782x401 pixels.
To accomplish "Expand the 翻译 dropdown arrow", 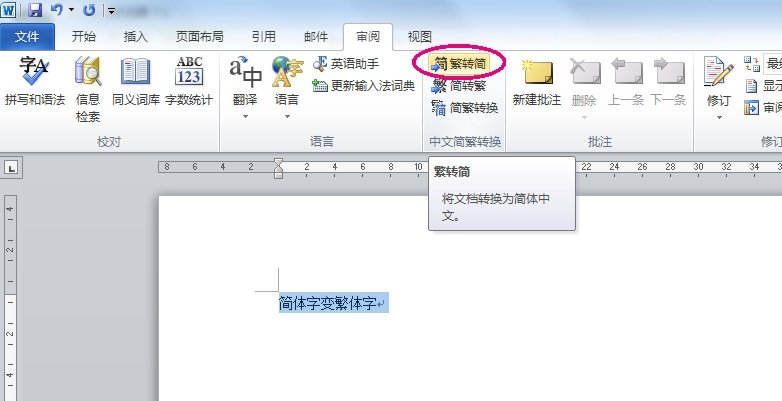I will click(x=245, y=117).
